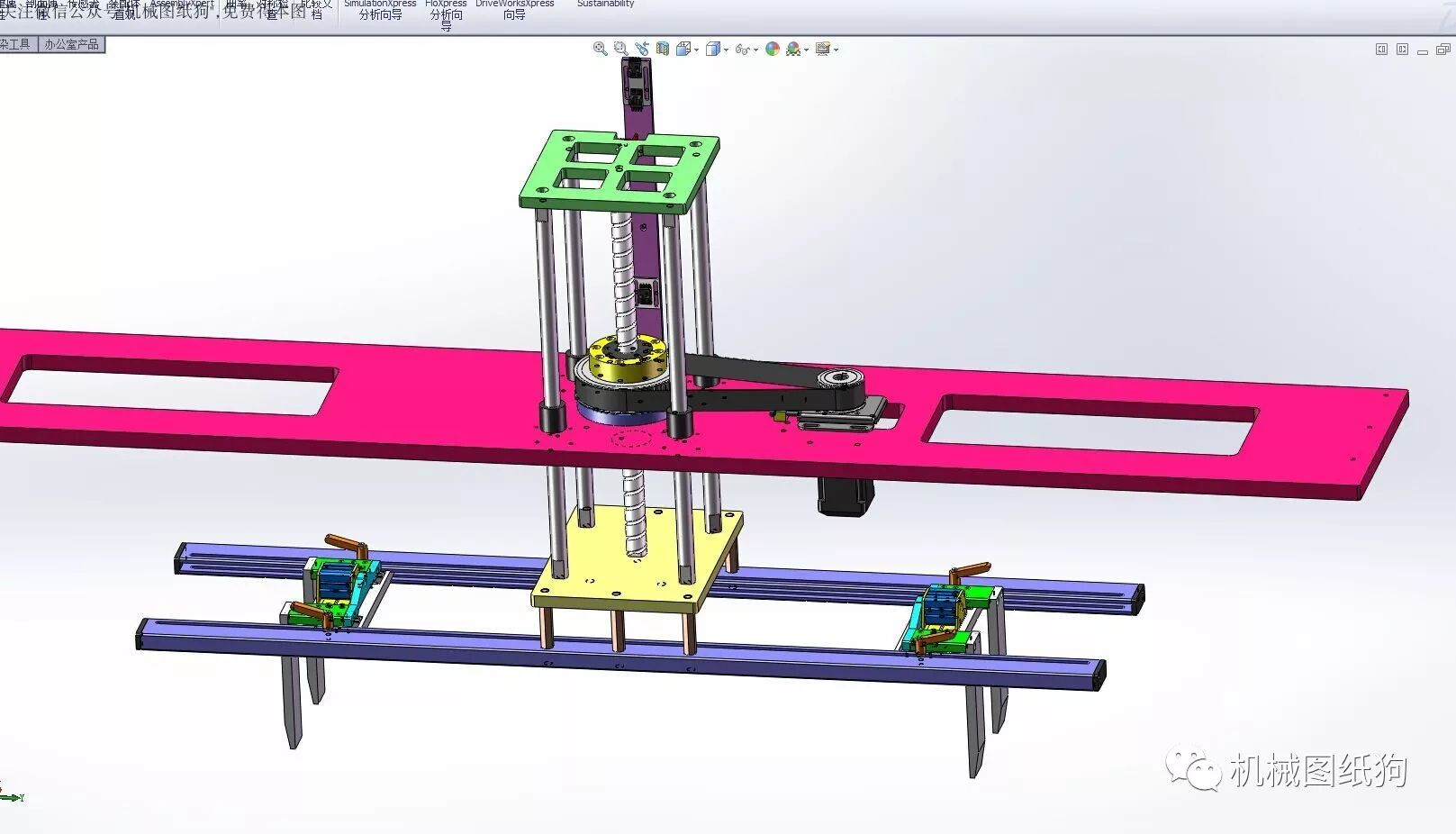Open the View Orientation dropdown arrow

point(696,50)
